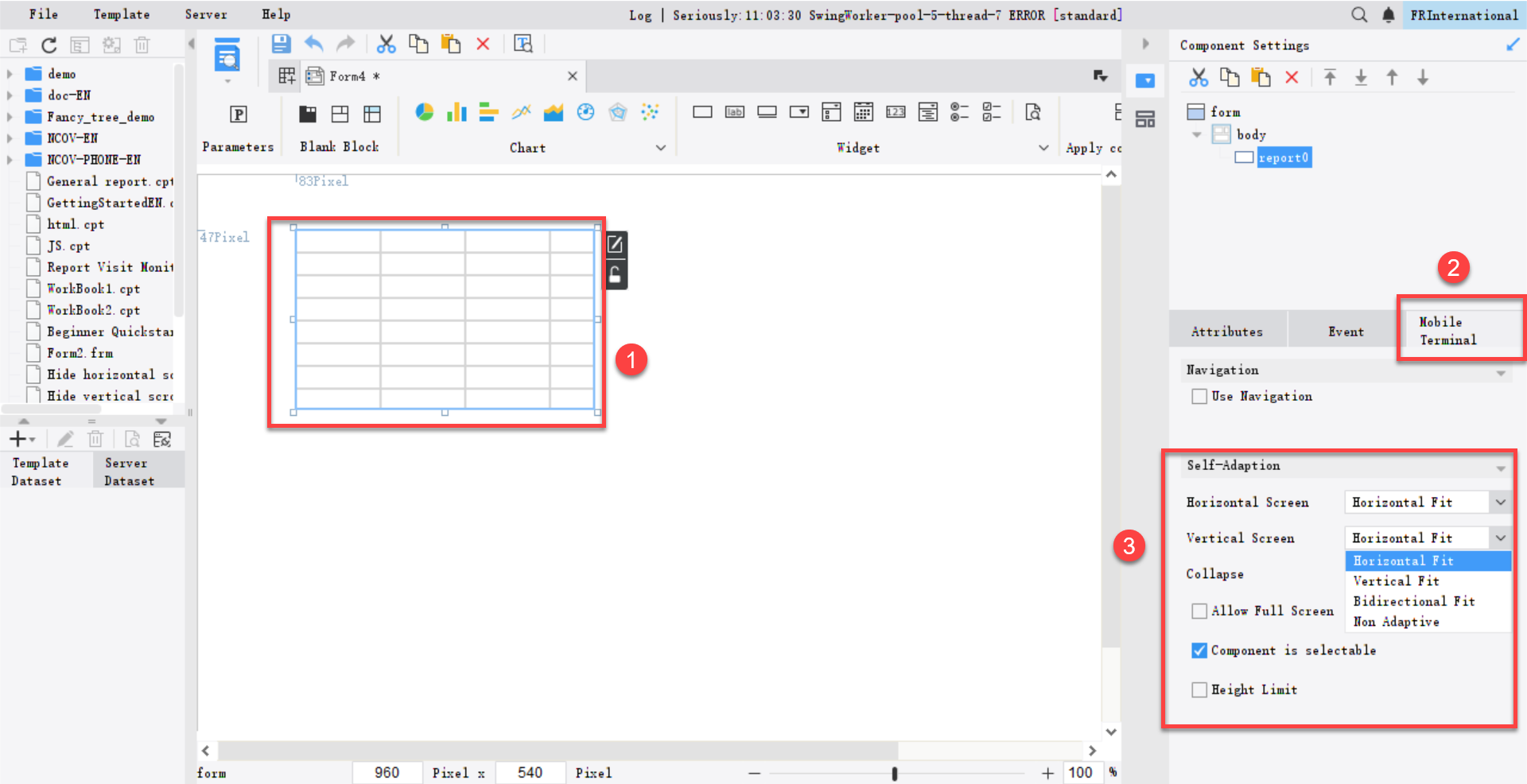The height and width of the screenshot is (784, 1527).
Task: Click the Undo arrow icon
Action: [x=314, y=44]
